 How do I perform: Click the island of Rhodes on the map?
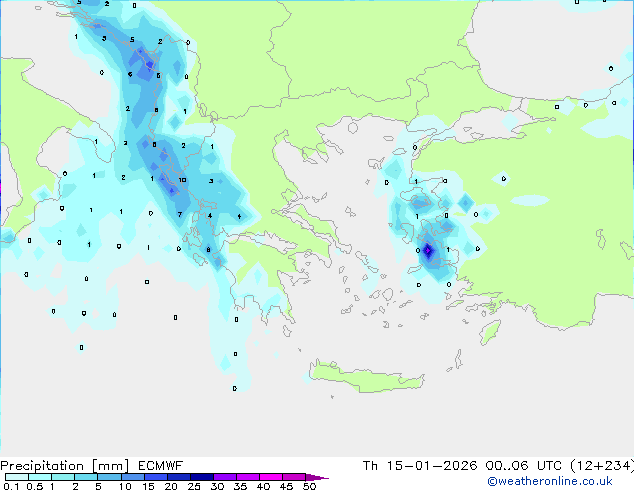tap(490, 332)
